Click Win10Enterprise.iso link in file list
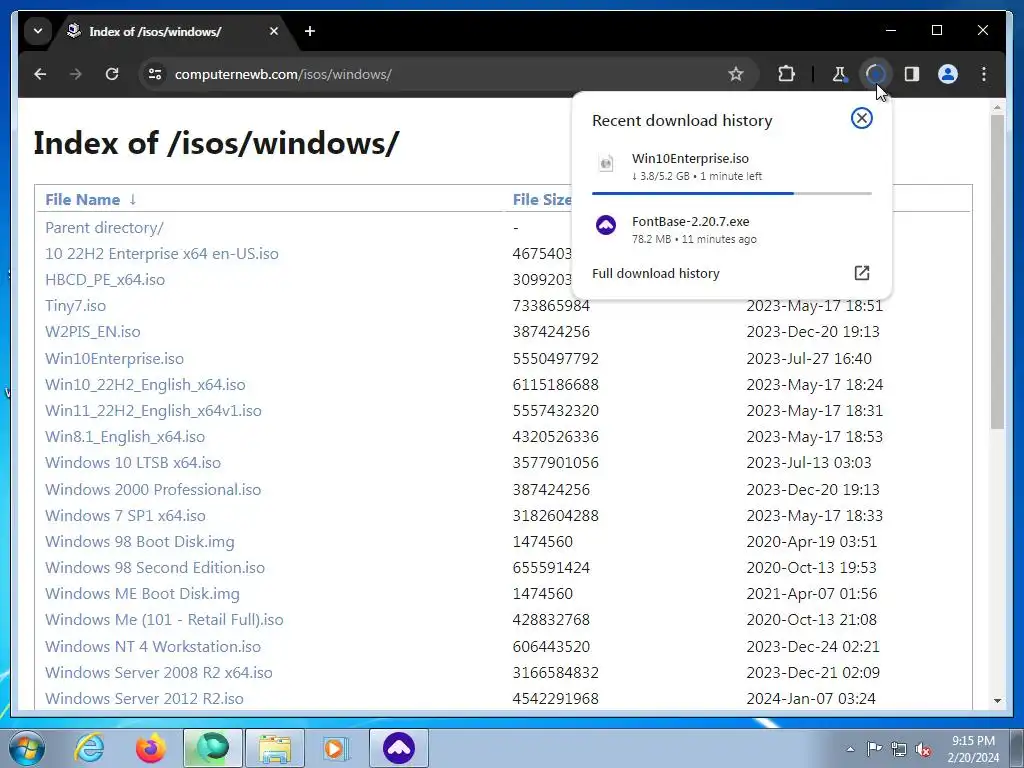 tap(114, 359)
